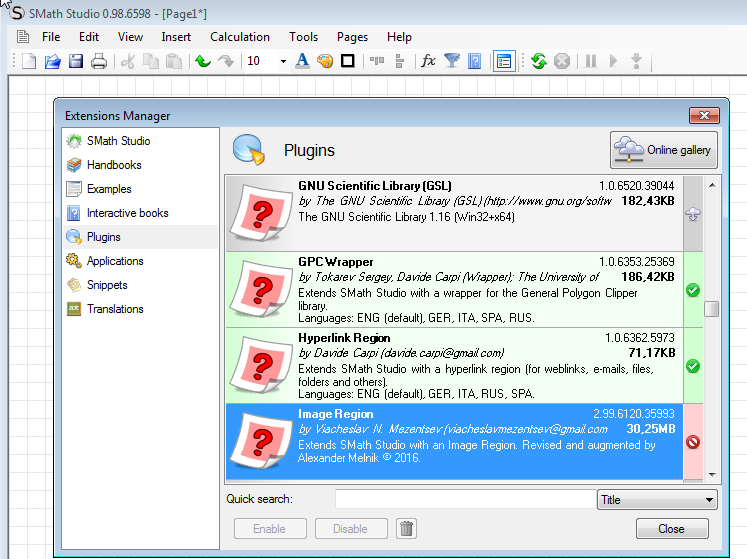Click the green recalculate refresh icon
The height and width of the screenshot is (559, 747).
click(539, 62)
